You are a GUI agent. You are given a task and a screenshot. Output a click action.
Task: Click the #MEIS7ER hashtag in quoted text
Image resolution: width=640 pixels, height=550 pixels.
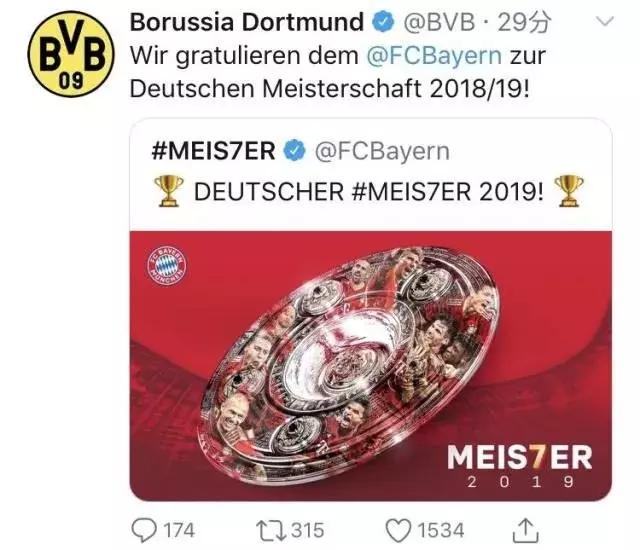[x=411, y=192]
